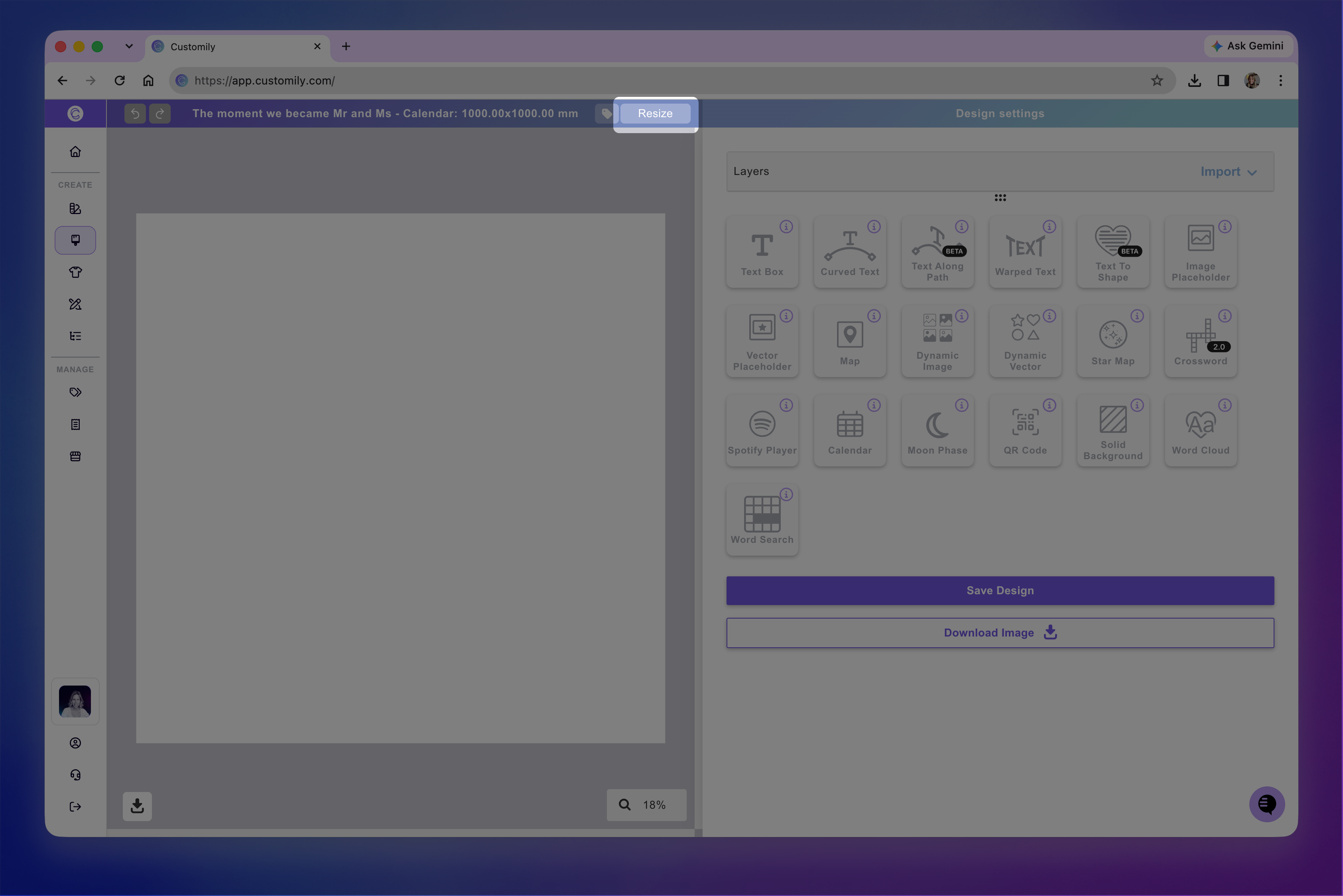1343x896 pixels.
Task: Add a Word Cloud element
Action: (x=1201, y=430)
